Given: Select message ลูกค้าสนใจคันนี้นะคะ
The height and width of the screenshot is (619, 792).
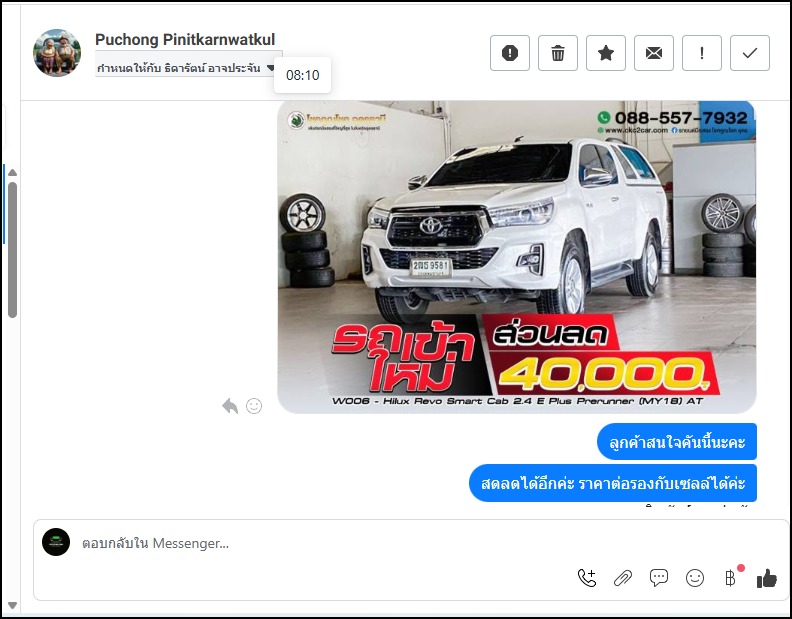Looking at the screenshot, I should [677, 442].
